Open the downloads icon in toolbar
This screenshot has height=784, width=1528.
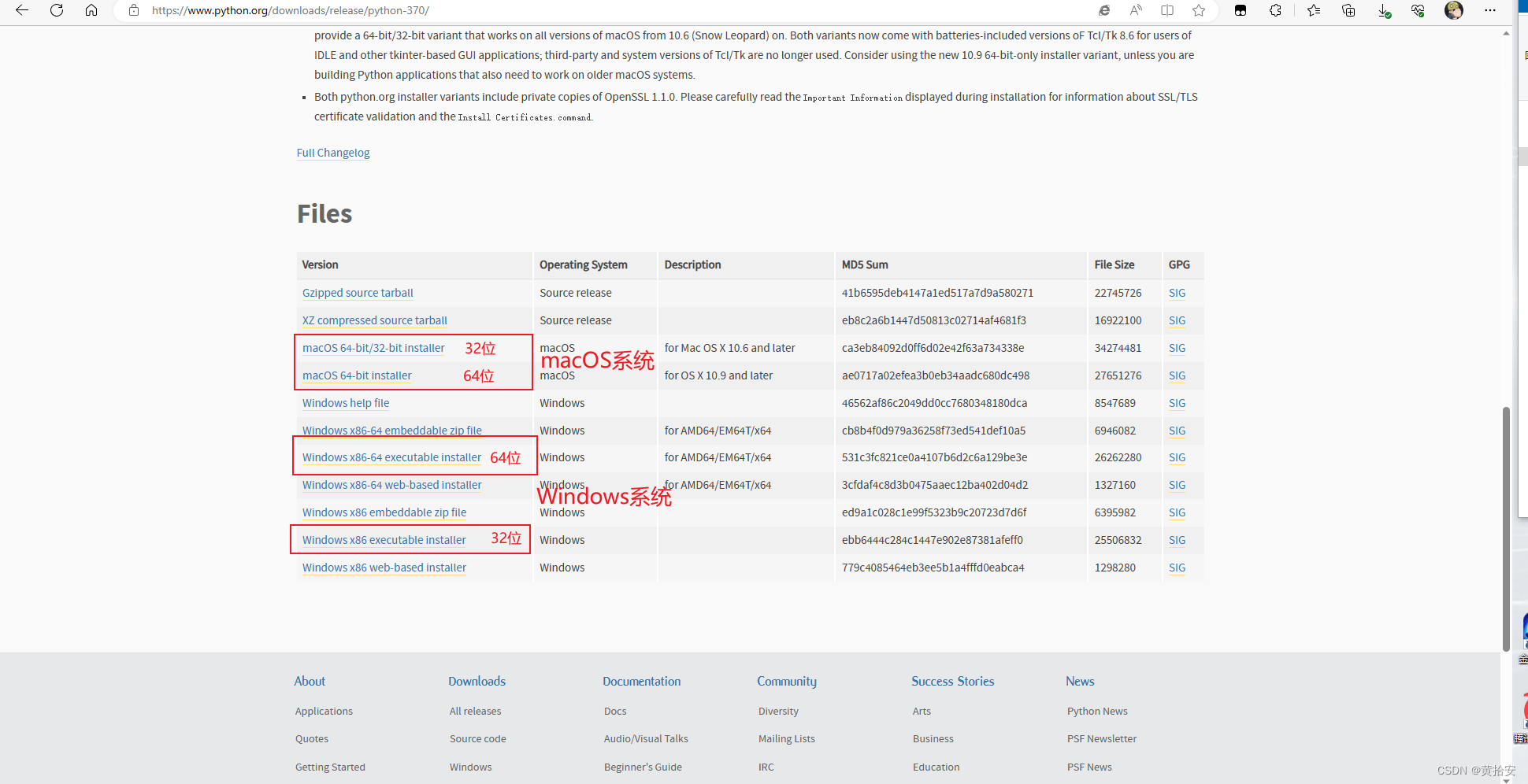coord(1384,10)
